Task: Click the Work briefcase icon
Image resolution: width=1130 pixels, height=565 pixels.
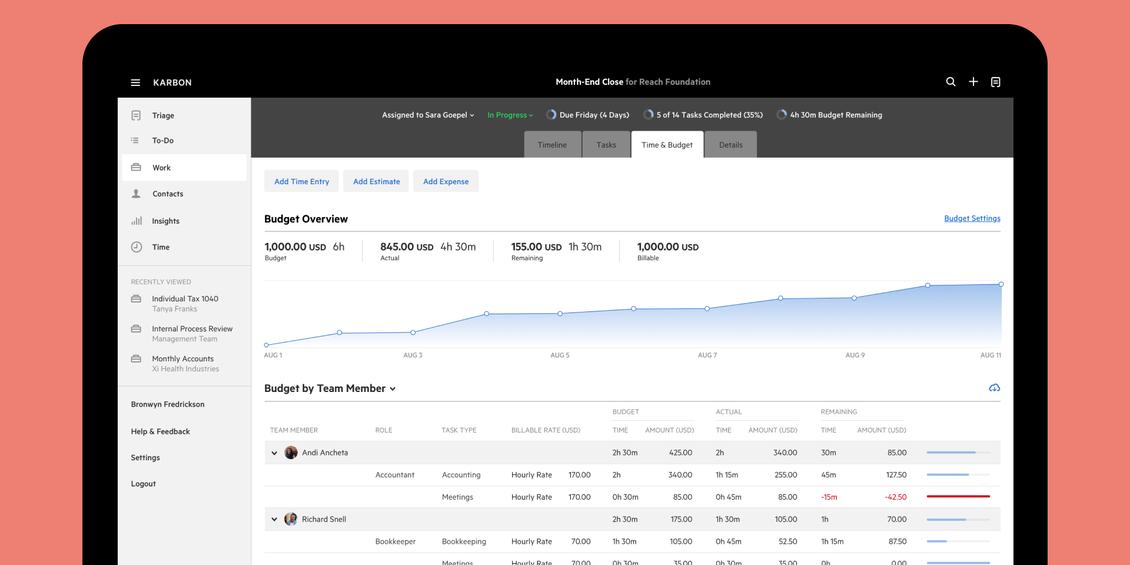Action: 136,168
